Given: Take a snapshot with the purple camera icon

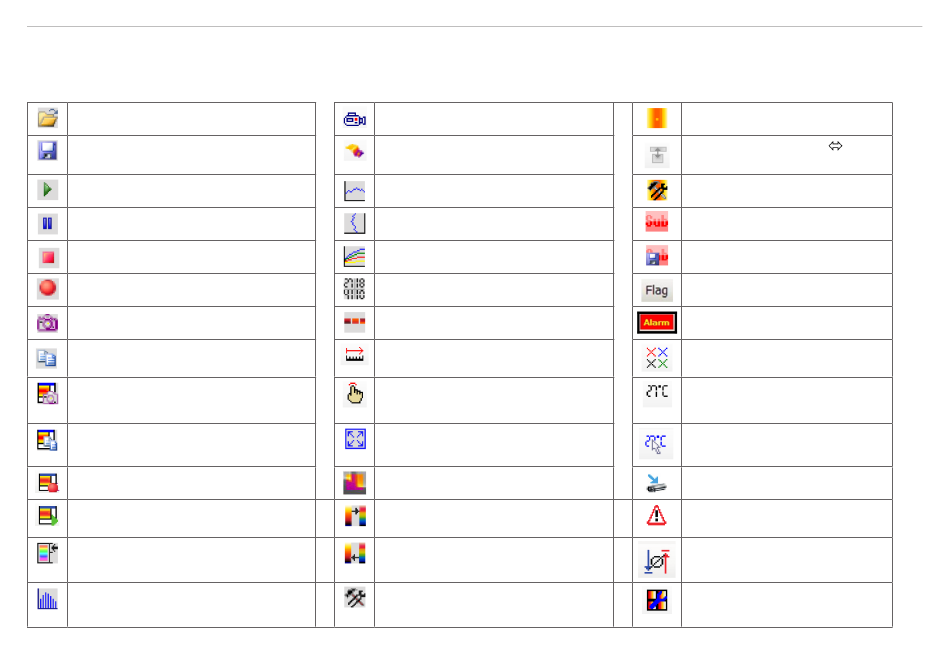Looking at the screenshot, I should click(47, 323).
